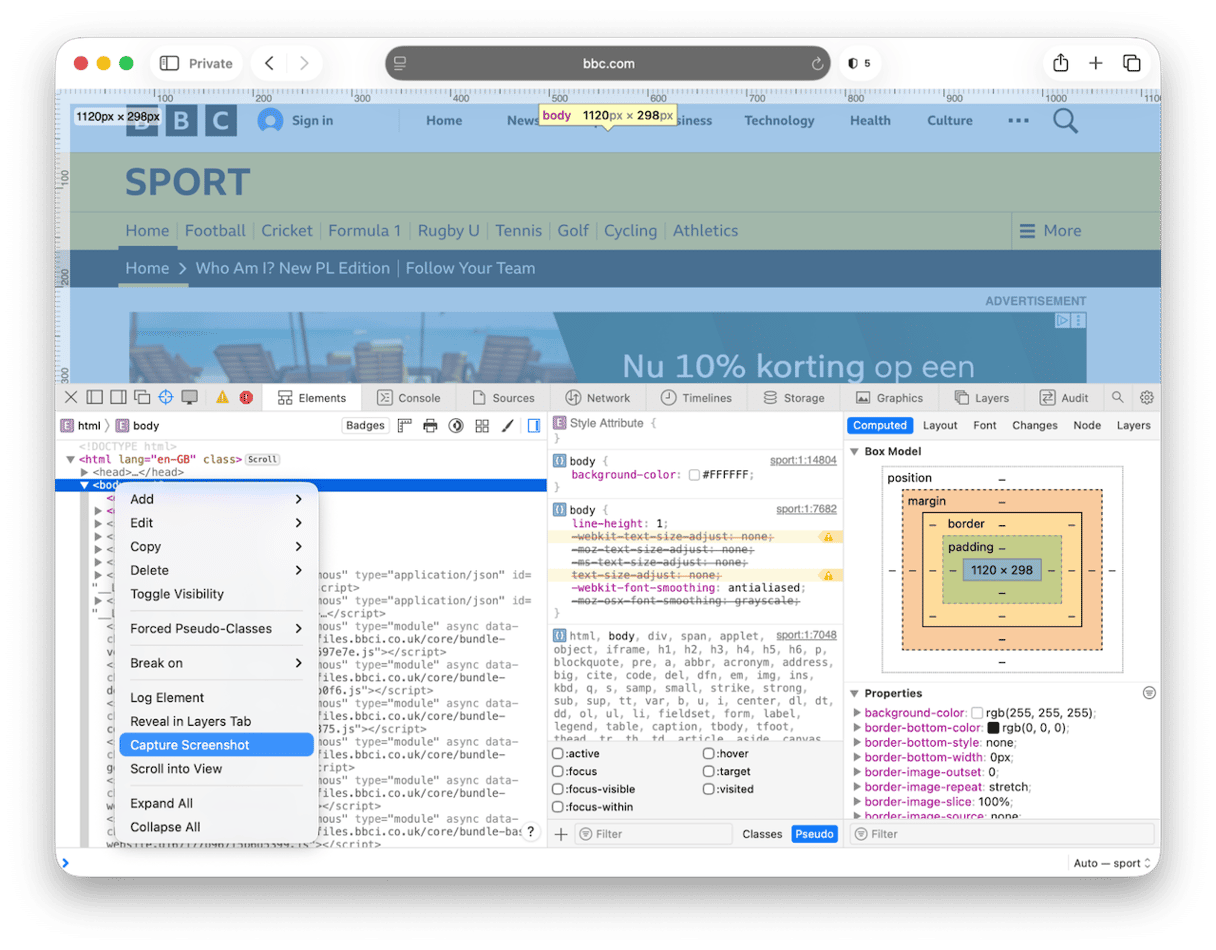Screen dimensions: 1216x950
Task: Toggle the Classes button in styles bar
Action: coord(762,833)
